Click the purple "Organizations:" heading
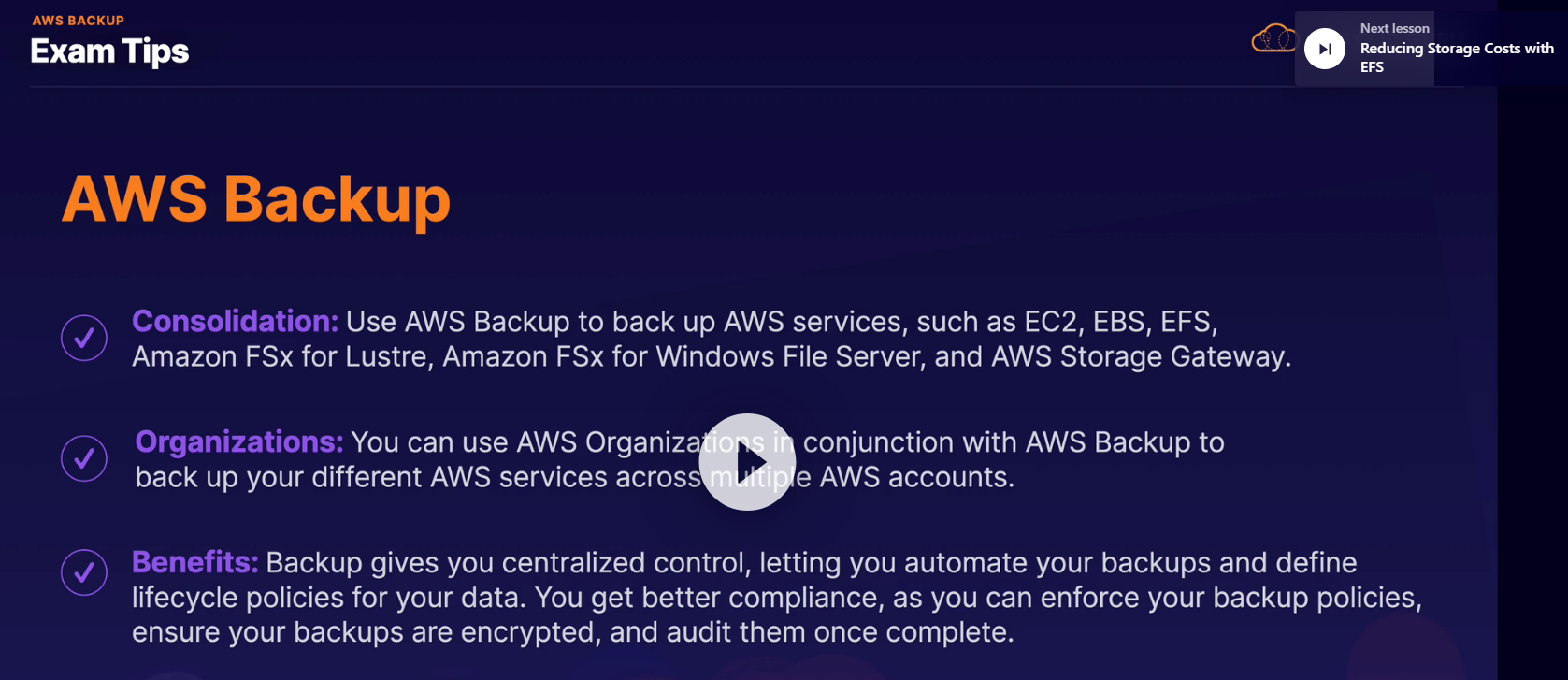 coord(239,441)
